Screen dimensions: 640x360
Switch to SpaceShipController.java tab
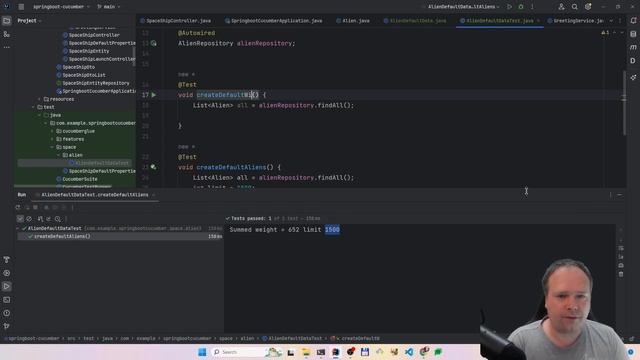coord(176,20)
